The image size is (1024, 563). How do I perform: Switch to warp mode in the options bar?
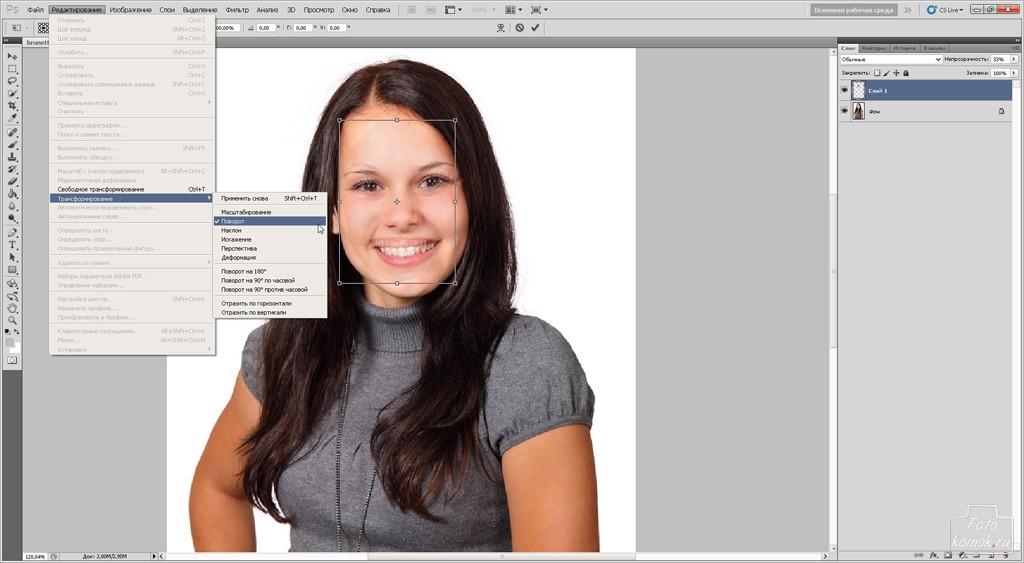[x=501, y=28]
